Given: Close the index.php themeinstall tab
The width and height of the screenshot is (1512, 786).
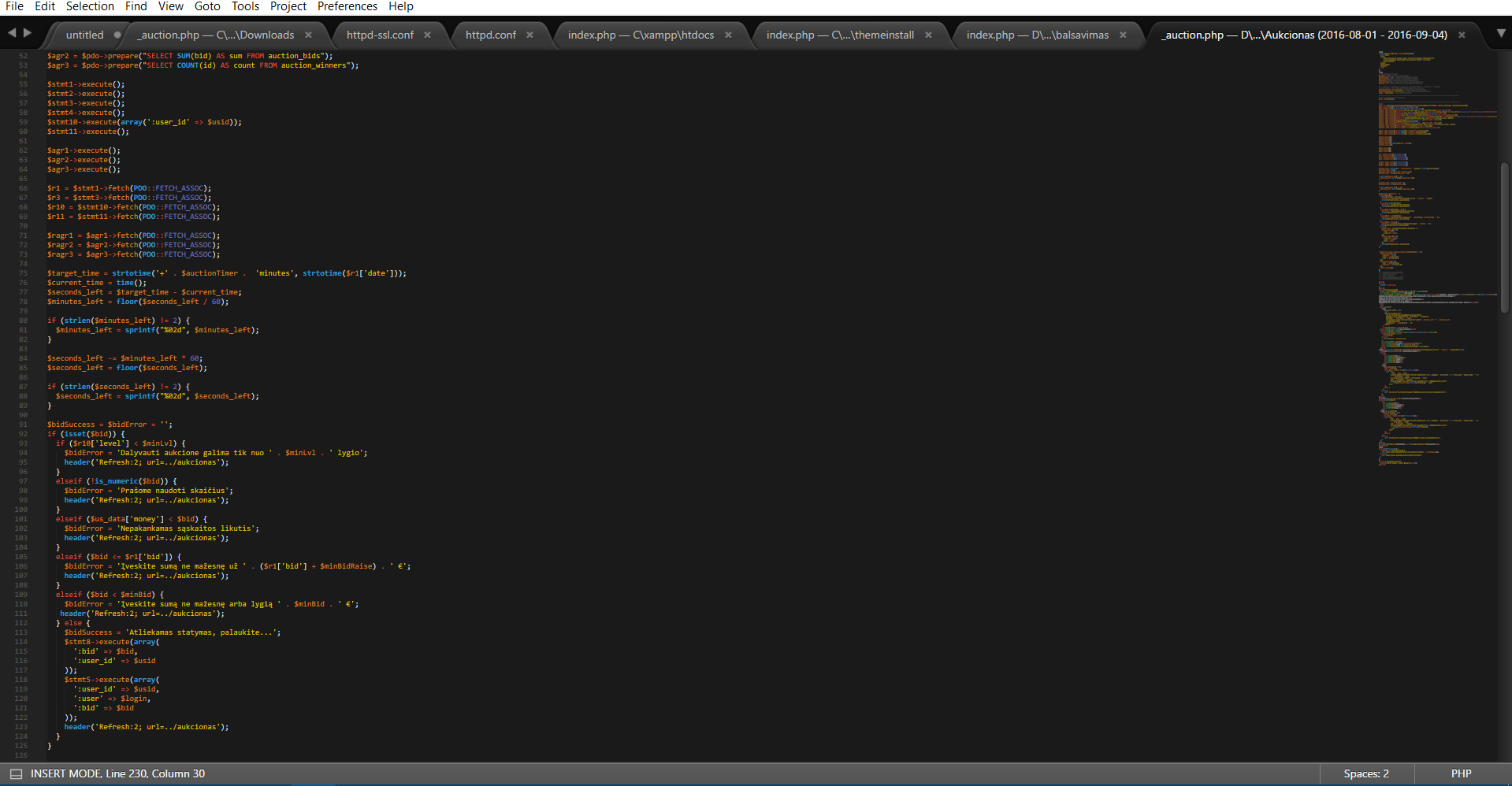Looking at the screenshot, I should point(928,35).
